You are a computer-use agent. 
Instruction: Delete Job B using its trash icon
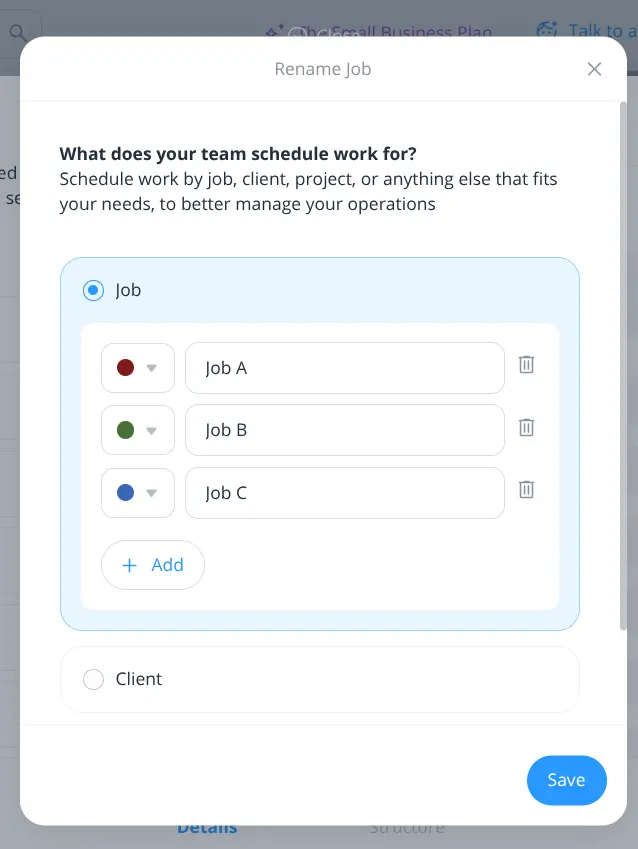[526, 427]
